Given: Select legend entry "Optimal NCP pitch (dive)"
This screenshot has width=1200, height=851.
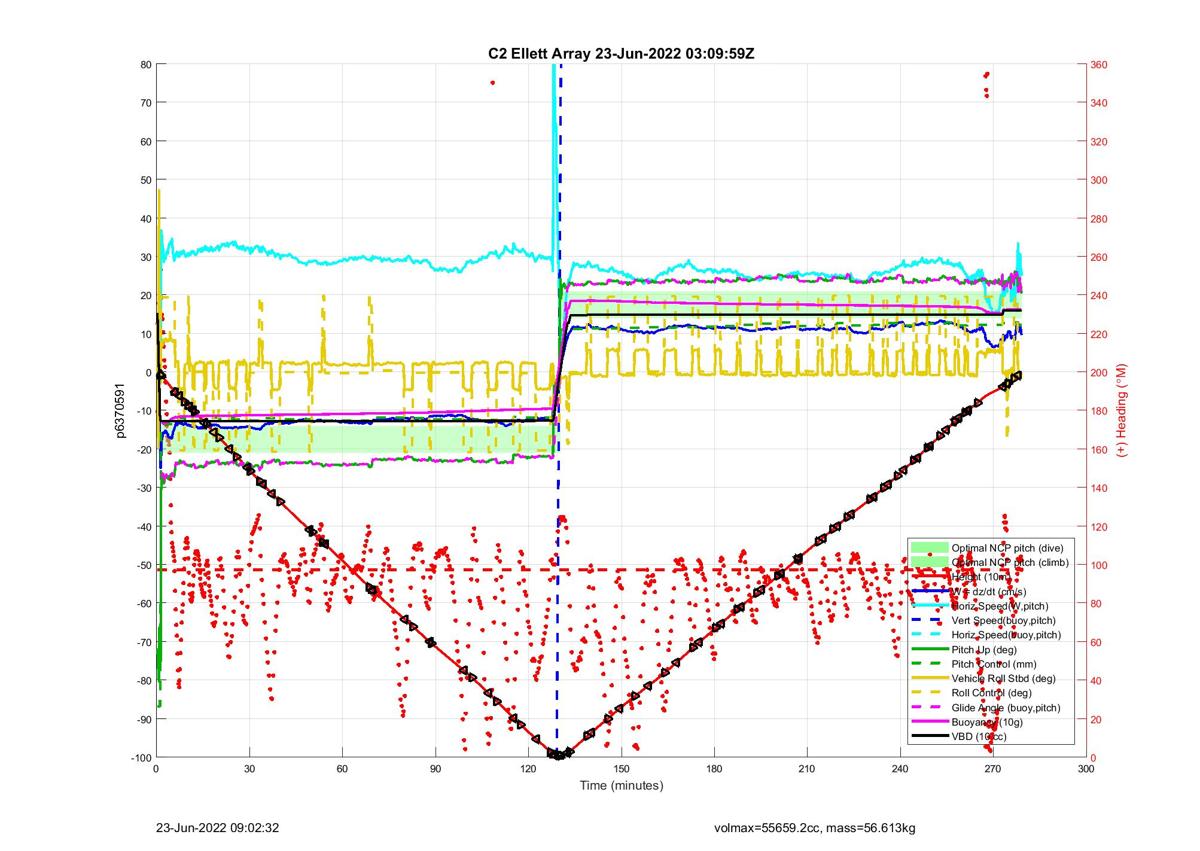Looking at the screenshot, I should [1007, 547].
